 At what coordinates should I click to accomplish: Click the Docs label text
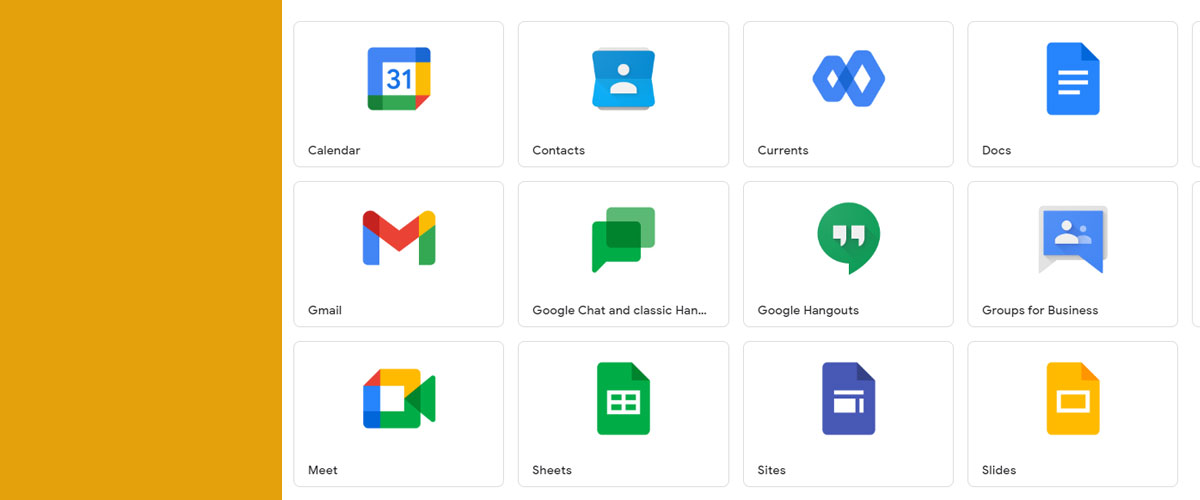coord(996,150)
